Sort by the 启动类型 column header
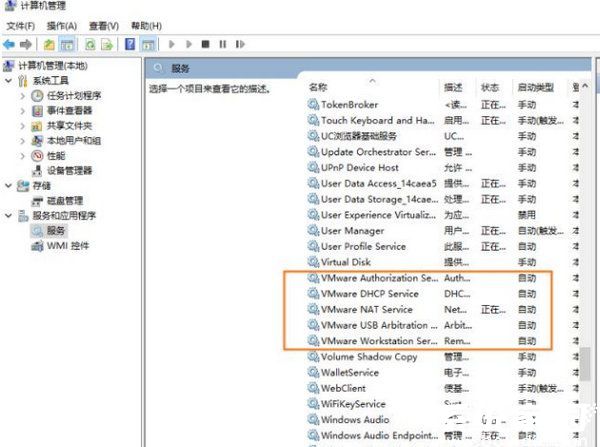The width and height of the screenshot is (600, 447). (x=536, y=88)
